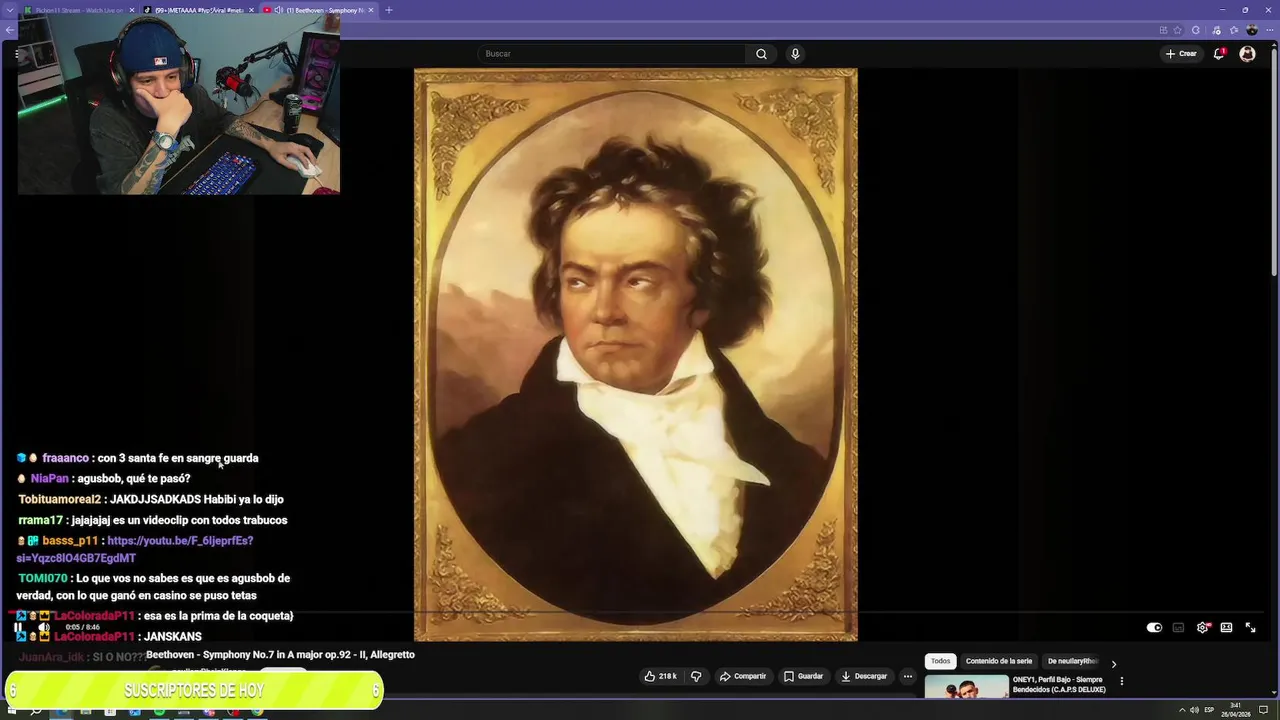Select the Todos filter chip
This screenshot has width=1280, height=720.
pyautogui.click(x=941, y=661)
